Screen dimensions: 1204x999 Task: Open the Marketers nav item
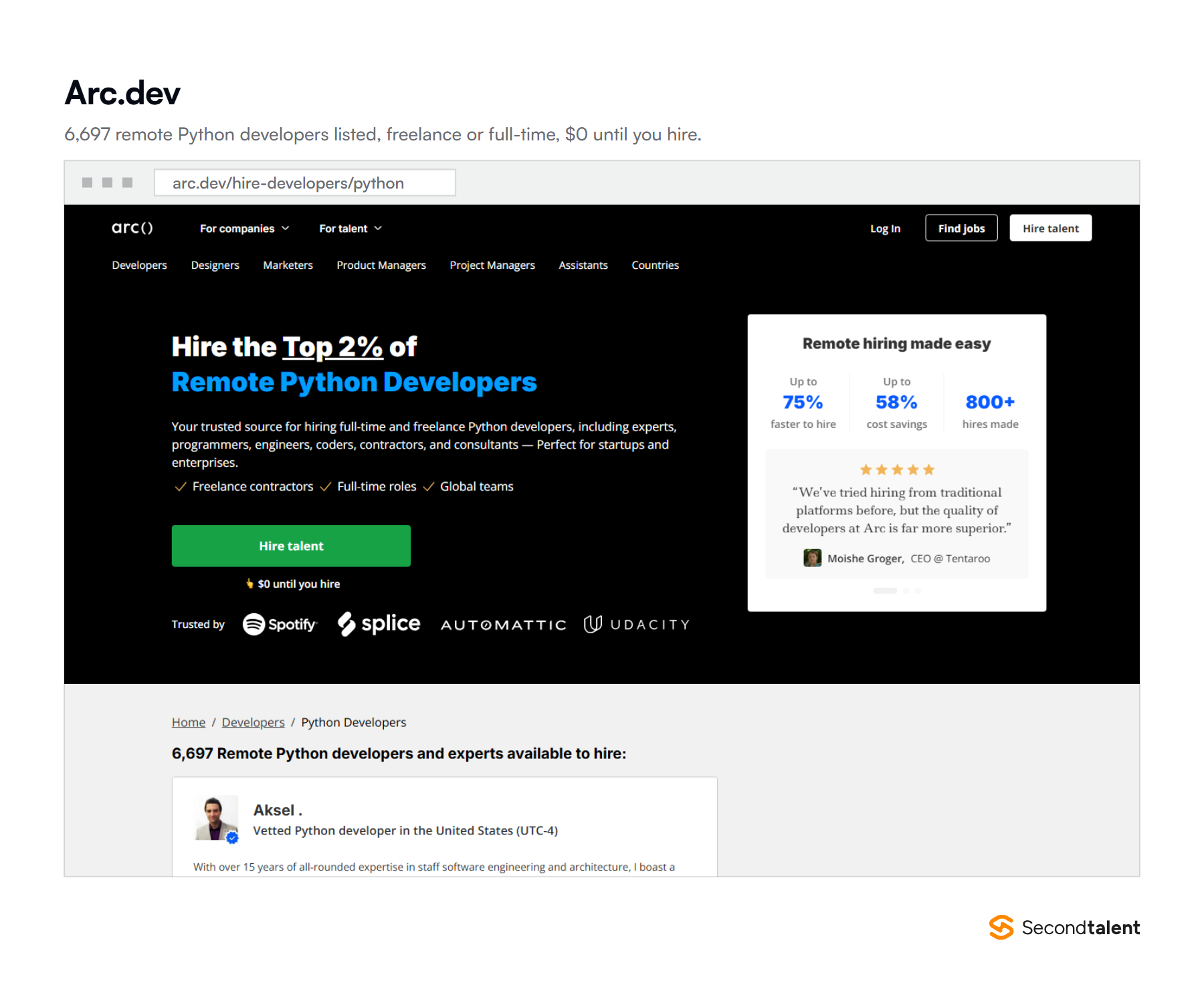(288, 265)
